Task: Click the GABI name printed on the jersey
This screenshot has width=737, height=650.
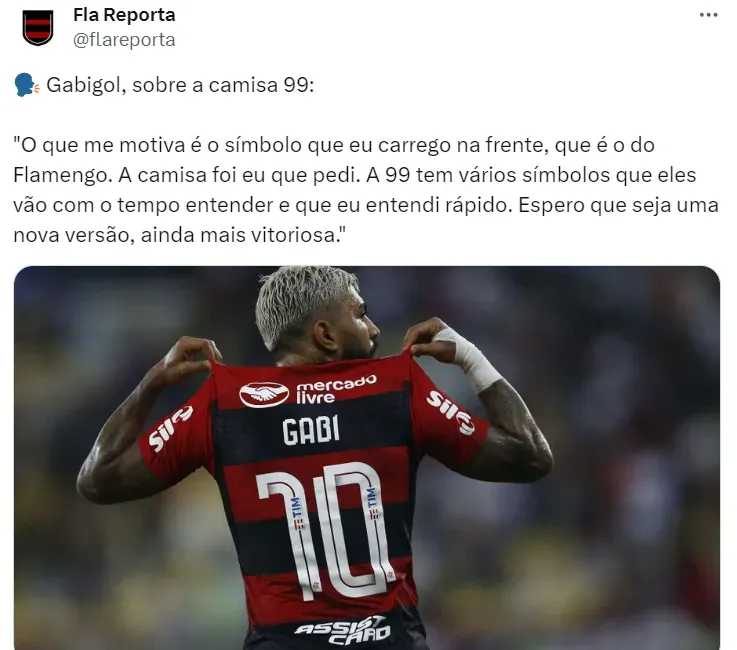Action: (x=311, y=431)
